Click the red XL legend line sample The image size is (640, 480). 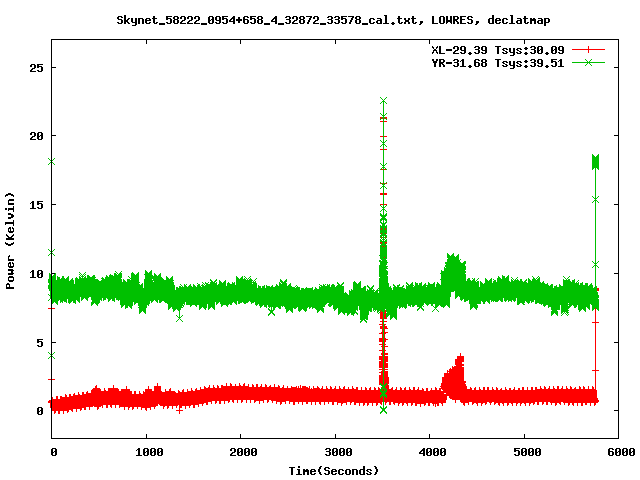[588, 50]
